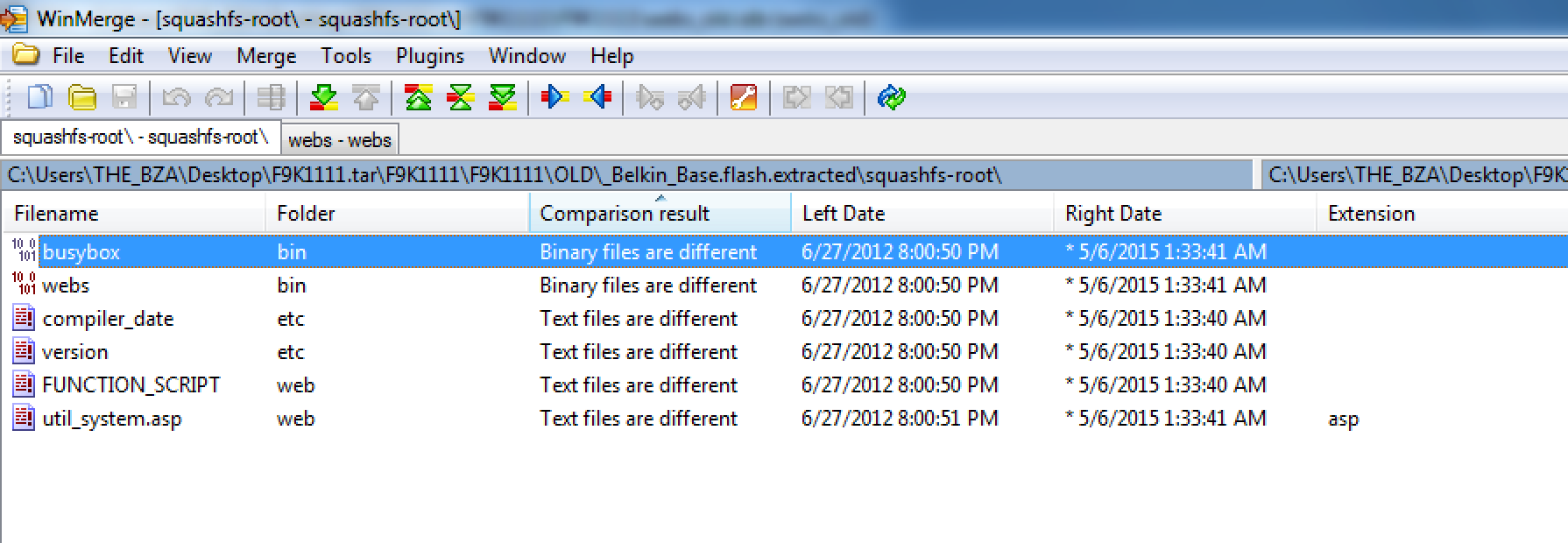Image resolution: width=1568 pixels, height=543 pixels.
Task: Click the Open folder toolbar icon
Action: point(81,97)
